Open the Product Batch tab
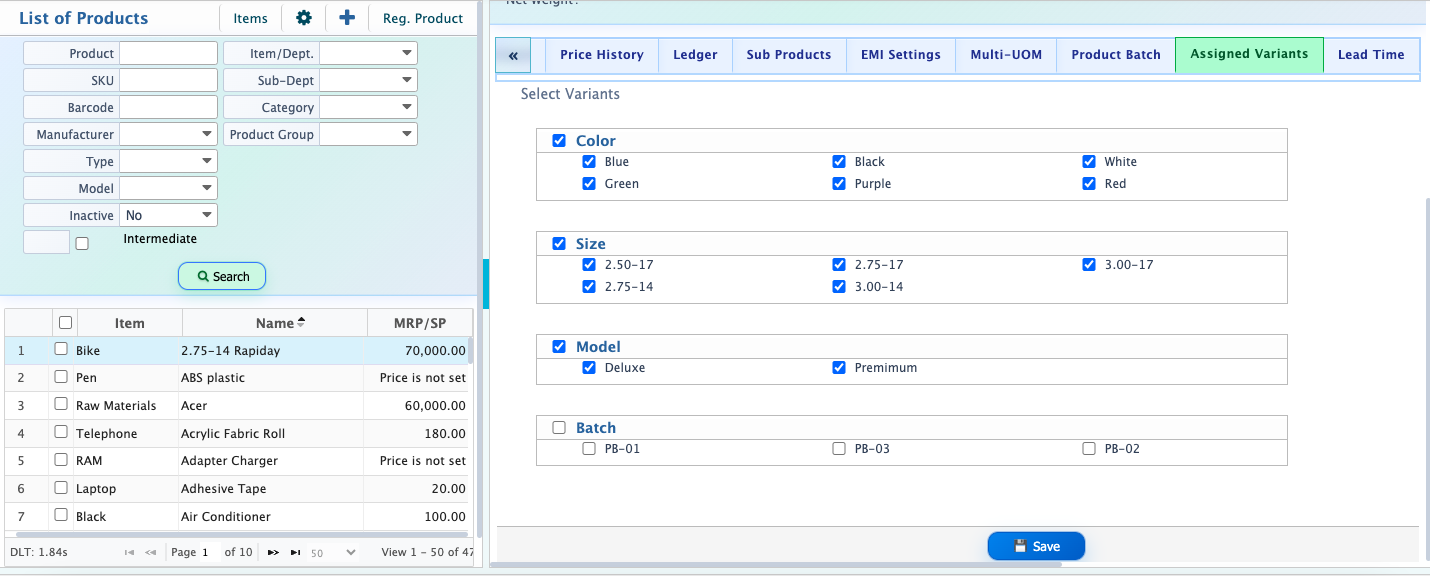 point(1116,55)
